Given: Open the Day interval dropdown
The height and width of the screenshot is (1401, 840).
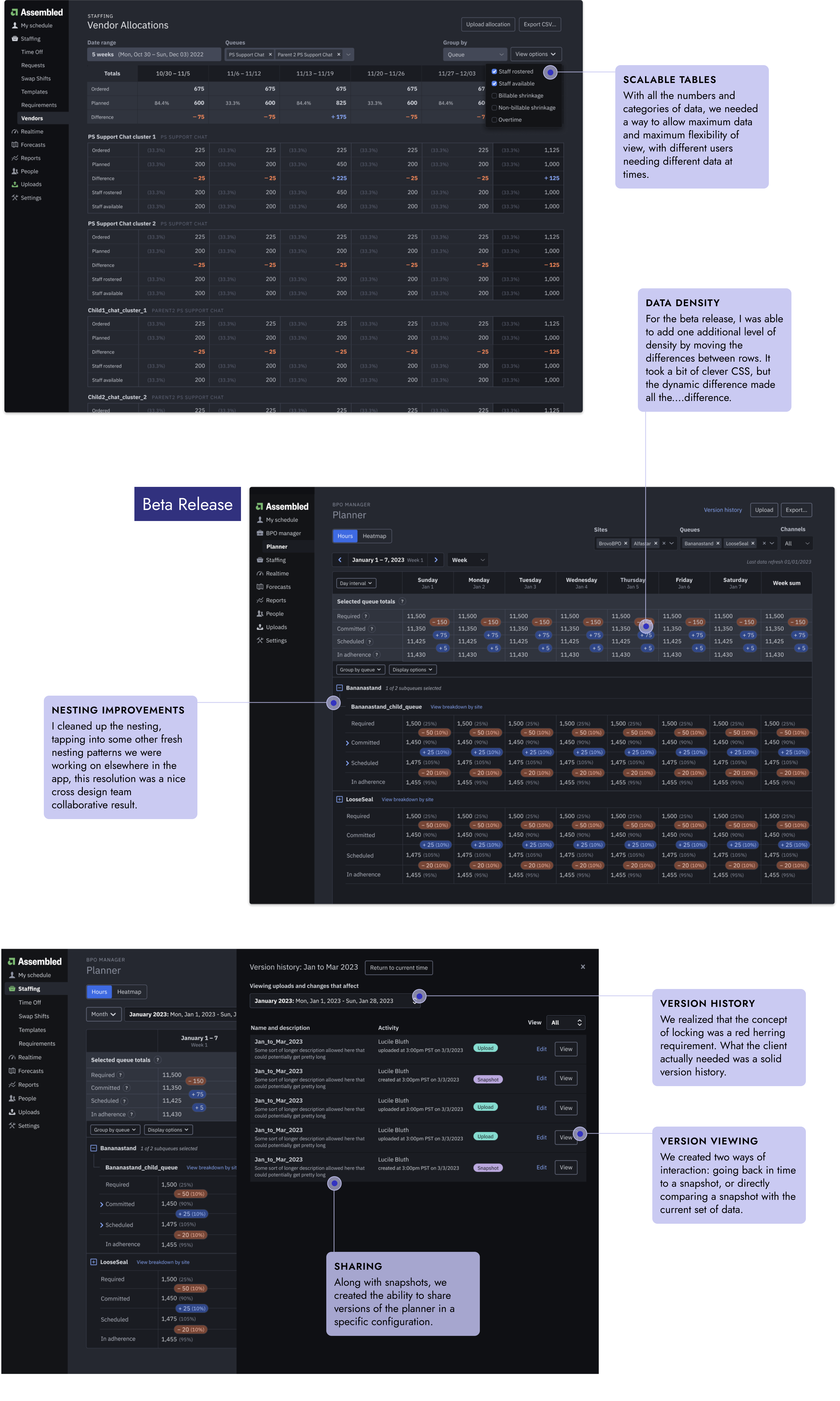Looking at the screenshot, I should coord(356,583).
